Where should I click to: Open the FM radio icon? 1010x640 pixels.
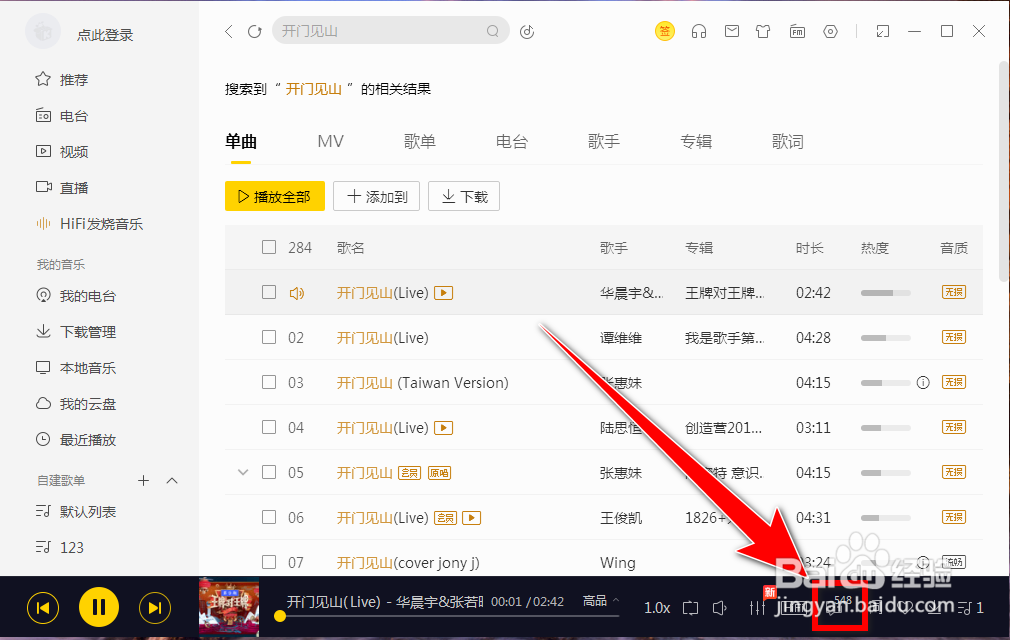tap(797, 31)
